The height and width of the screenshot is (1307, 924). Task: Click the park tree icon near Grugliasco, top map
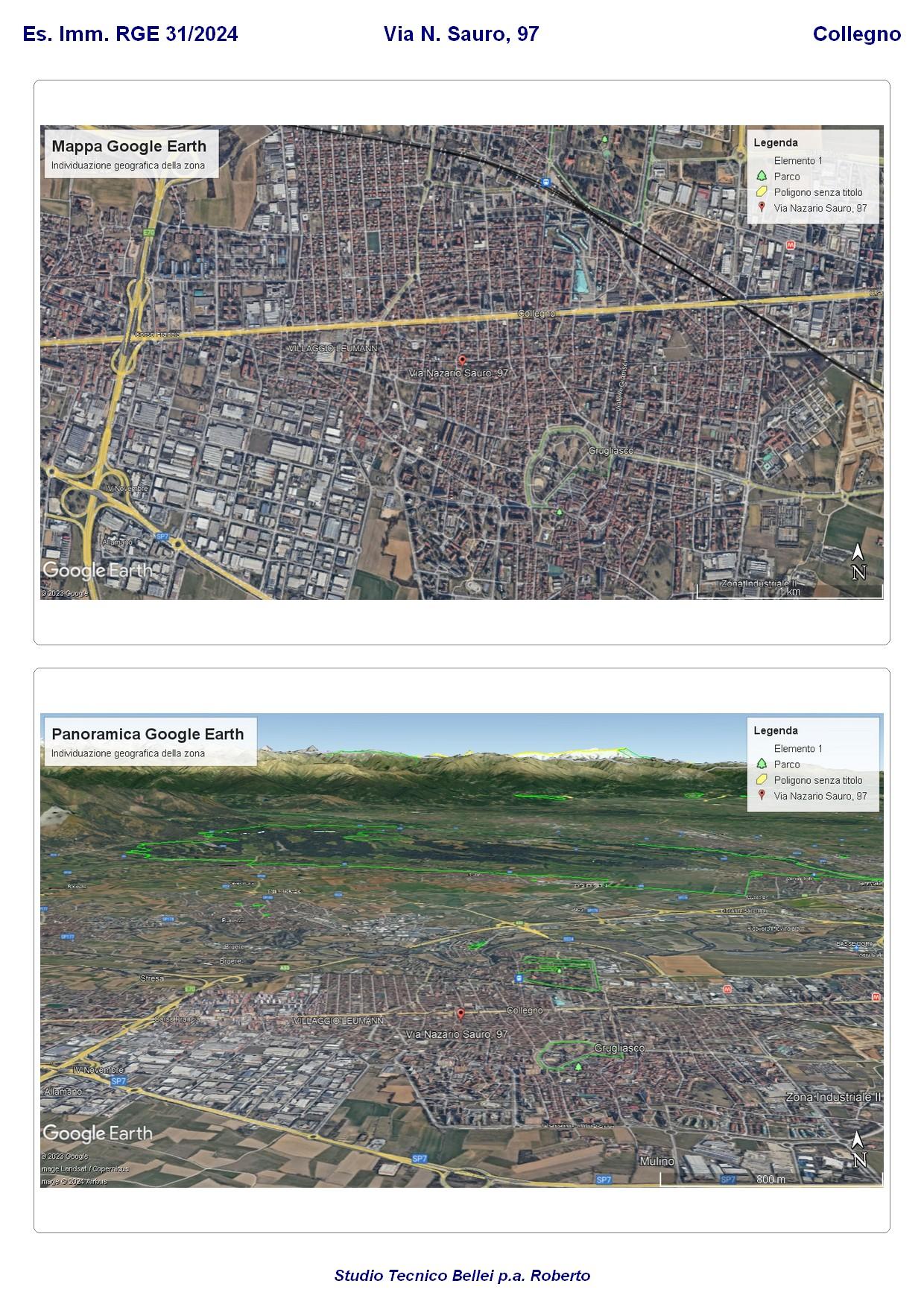[x=559, y=511]
